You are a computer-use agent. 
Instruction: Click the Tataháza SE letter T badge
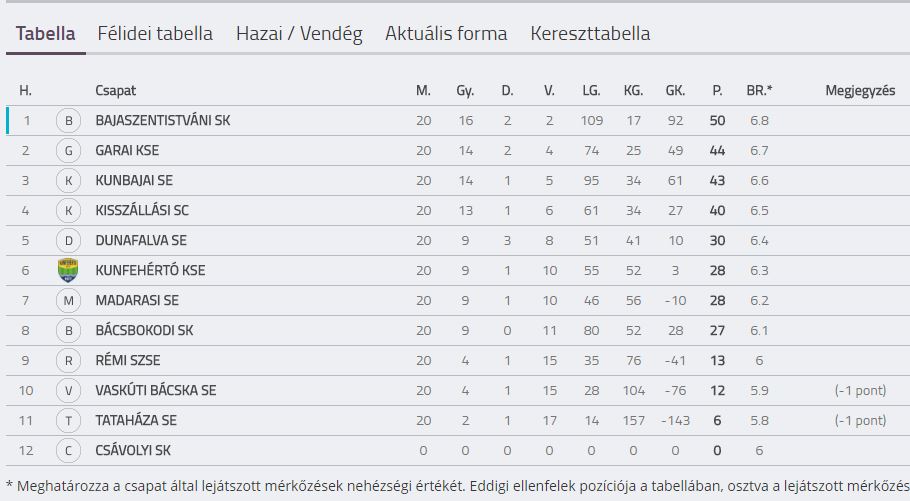pyautogui.click(x=68, y=420)
